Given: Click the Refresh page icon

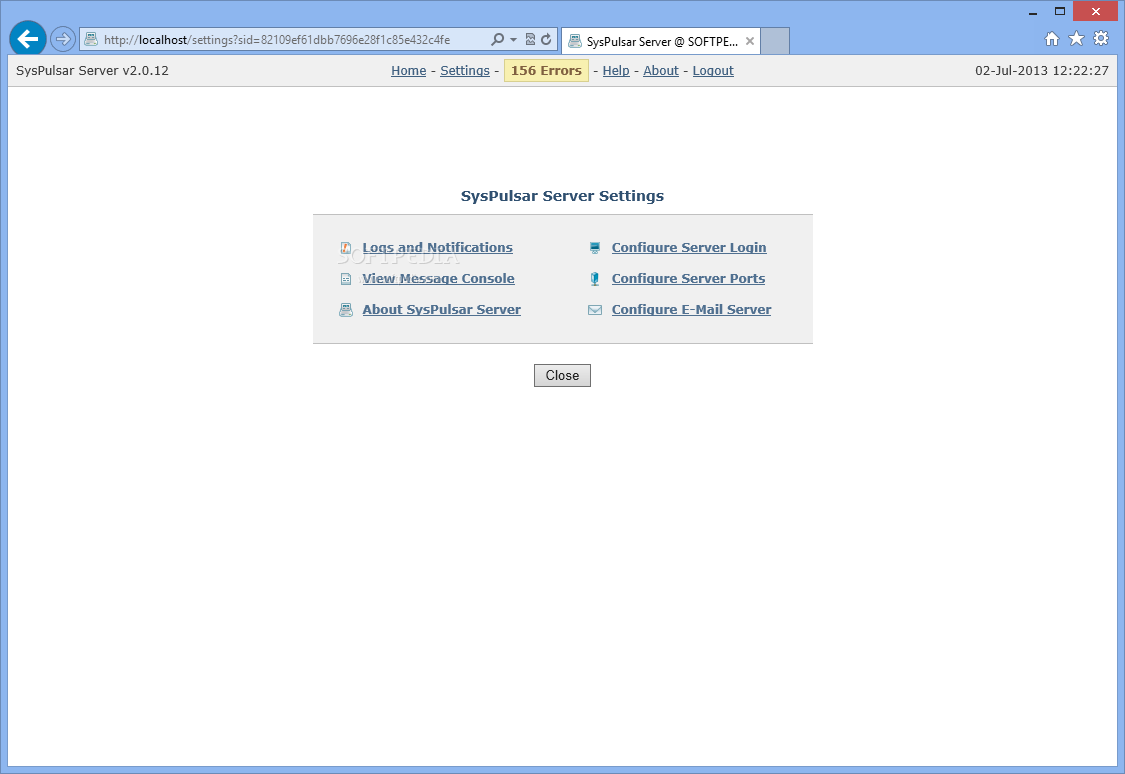Looking at the screenshot, I should point(546,39).
